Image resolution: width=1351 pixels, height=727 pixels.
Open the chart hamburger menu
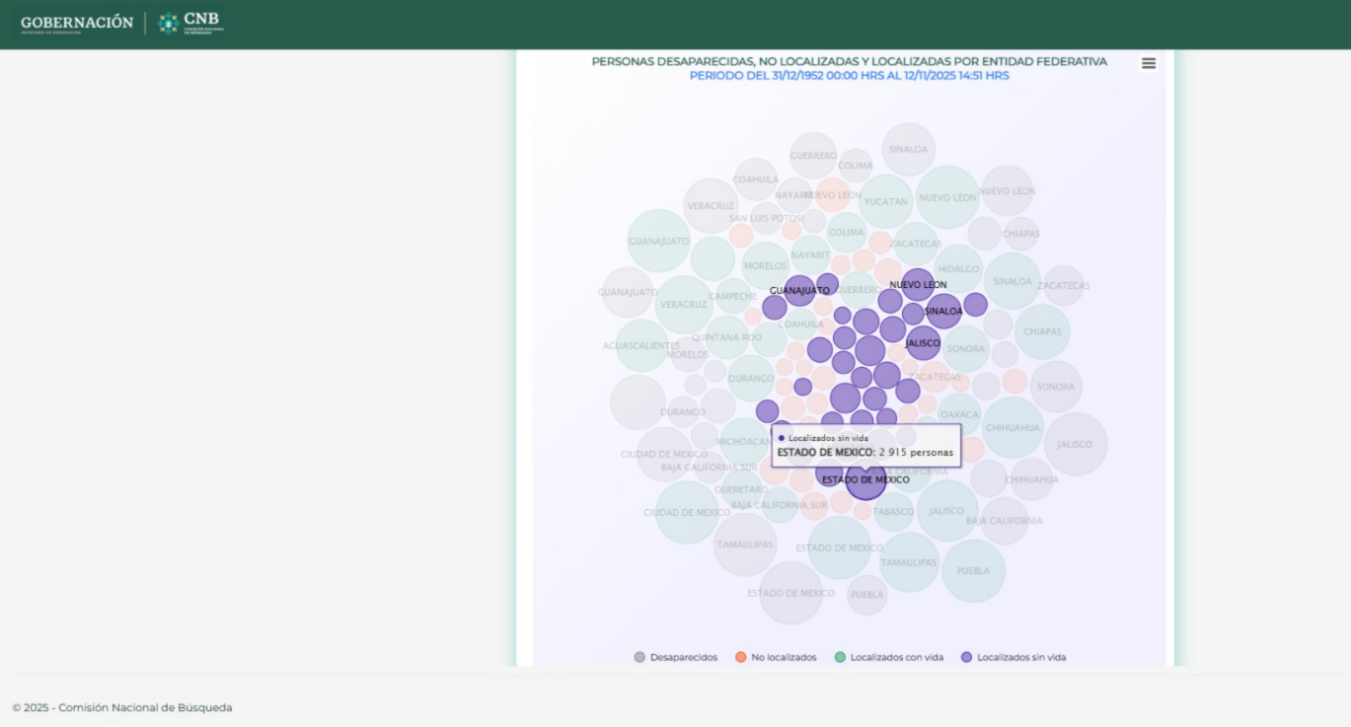point(1148,63)
